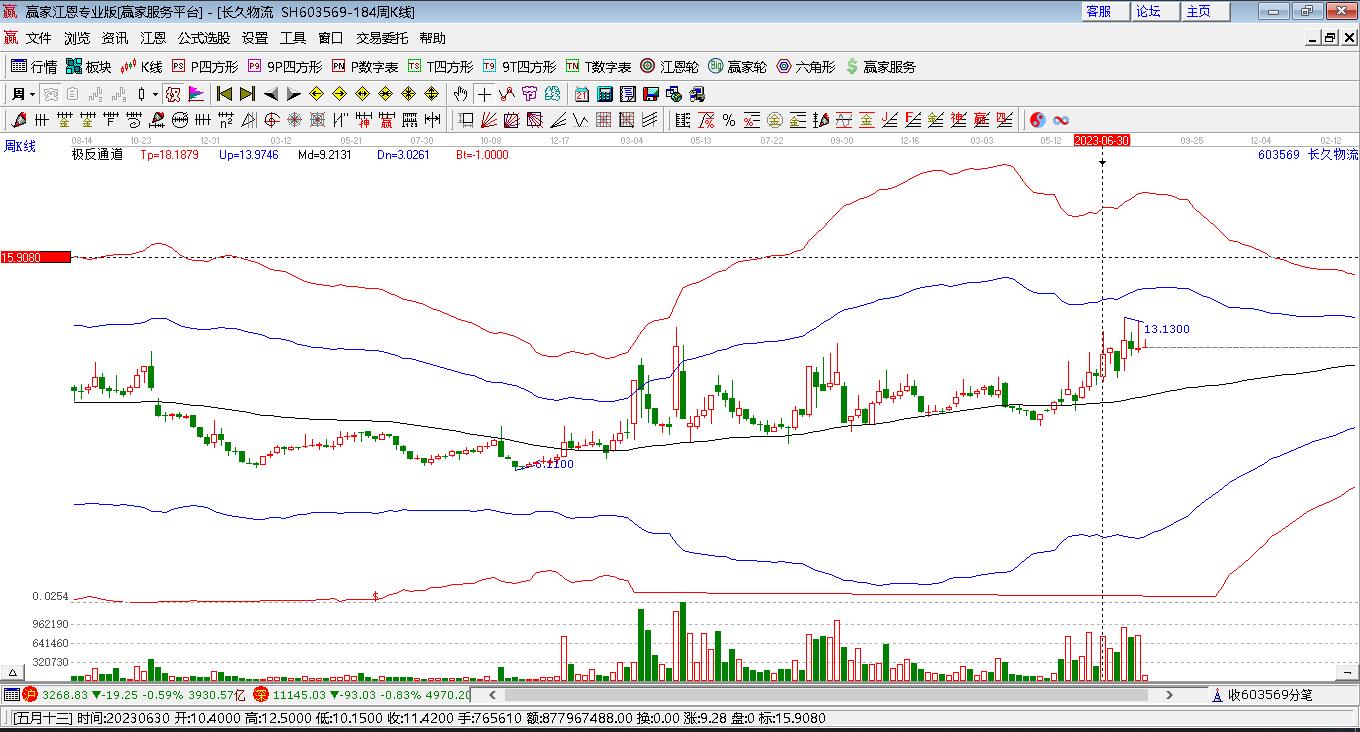Open the T数字表 tool
1360x732 pixels.
point(598,67)
